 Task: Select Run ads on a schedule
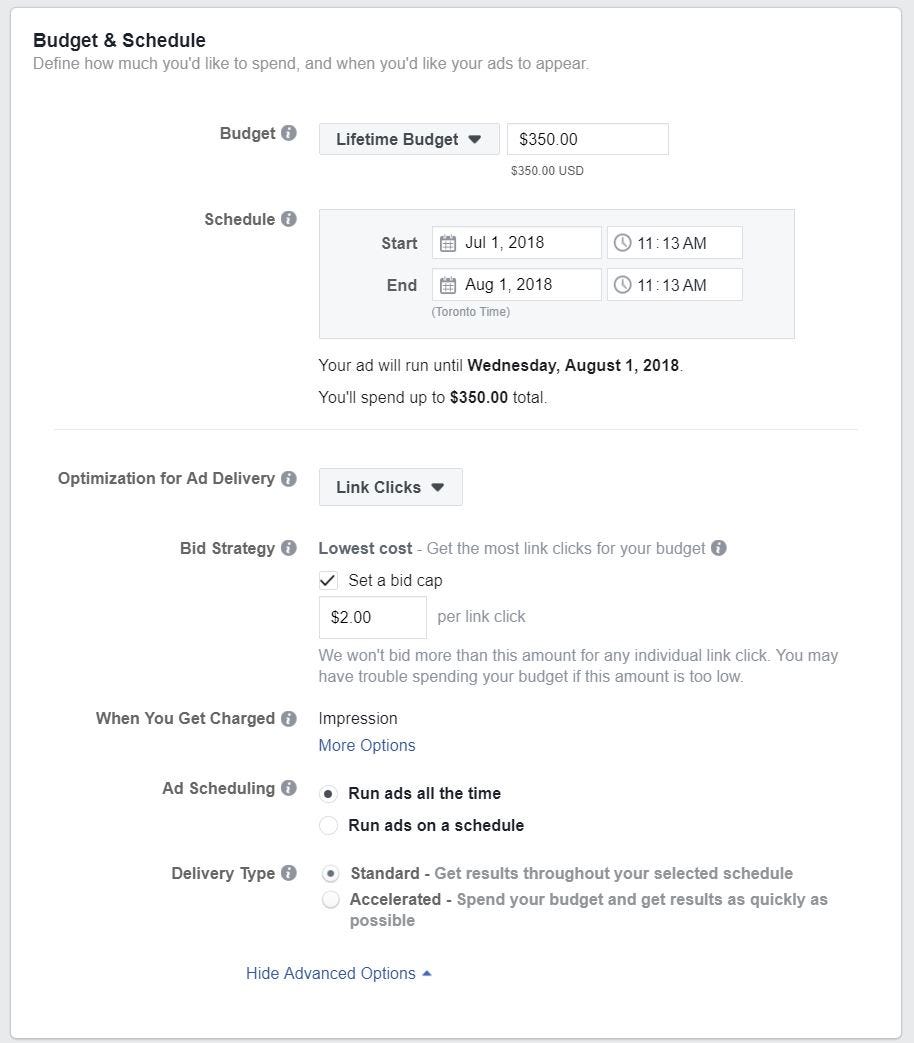(328, 825)
